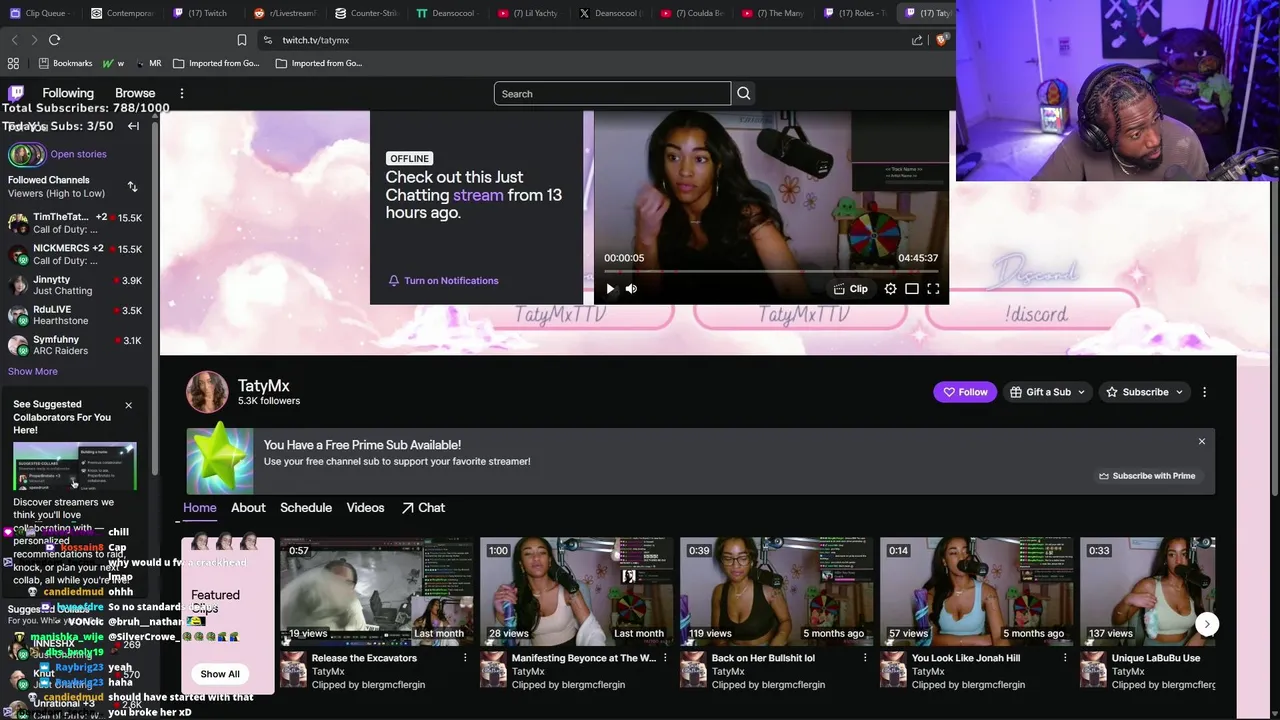Click the bookmark page icon
This screenshot has width=1280, height=720.
click(x=242, y=40)
